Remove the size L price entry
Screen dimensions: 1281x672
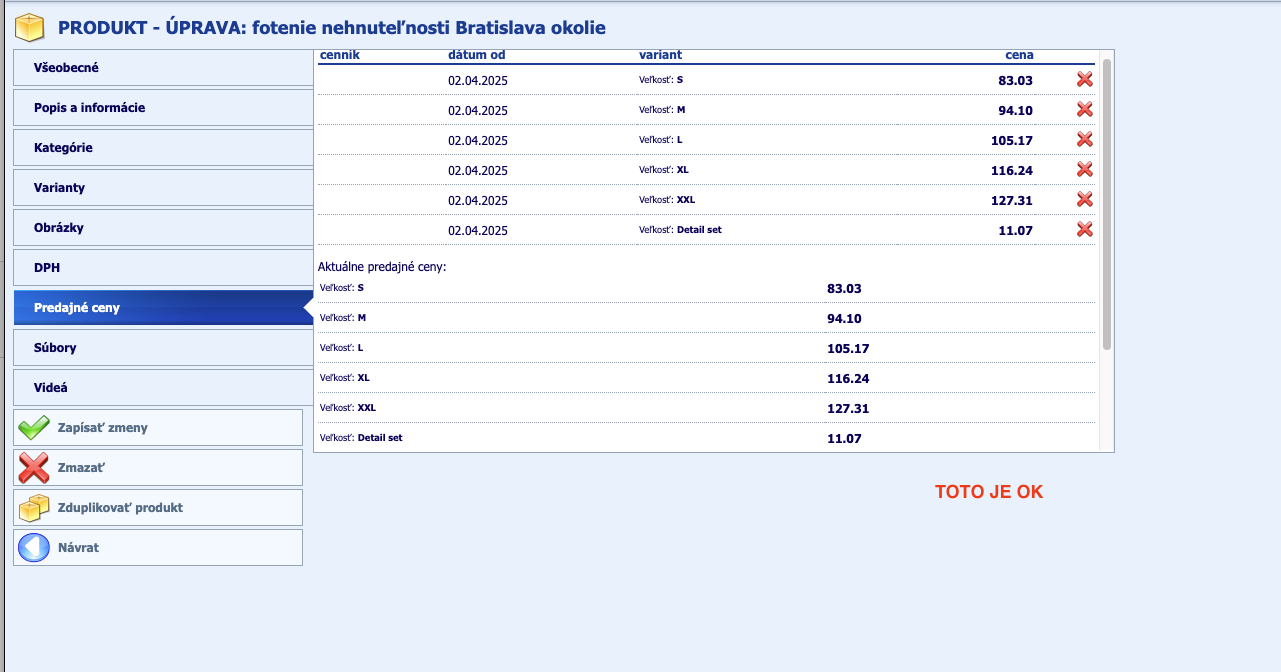[x=1084, y=140]
